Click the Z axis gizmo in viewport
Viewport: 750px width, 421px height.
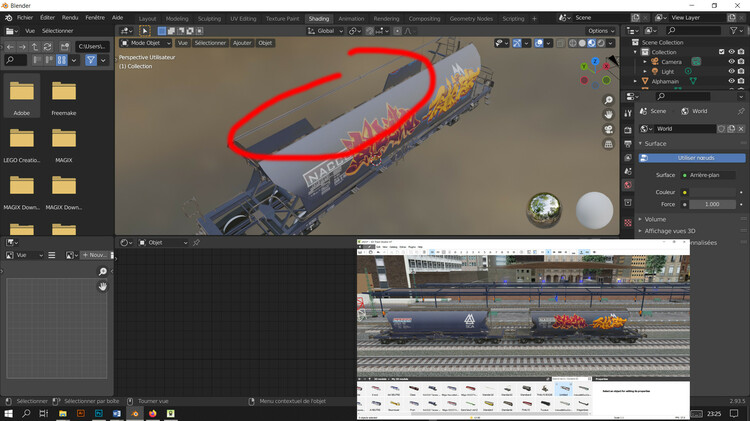[595, 61]
